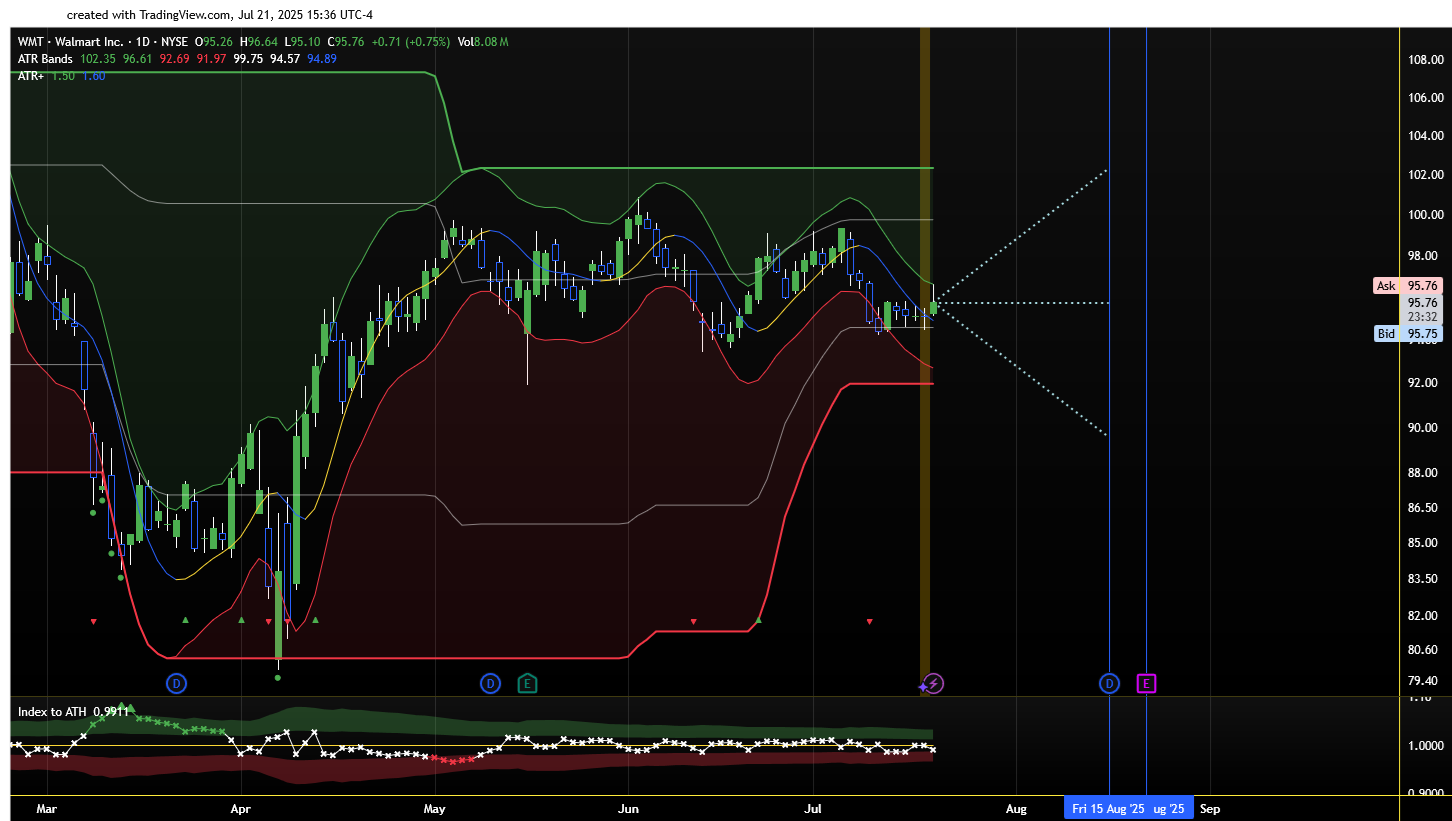
Task: Click the May dividend D marker
Action: (x=490, y=684)
